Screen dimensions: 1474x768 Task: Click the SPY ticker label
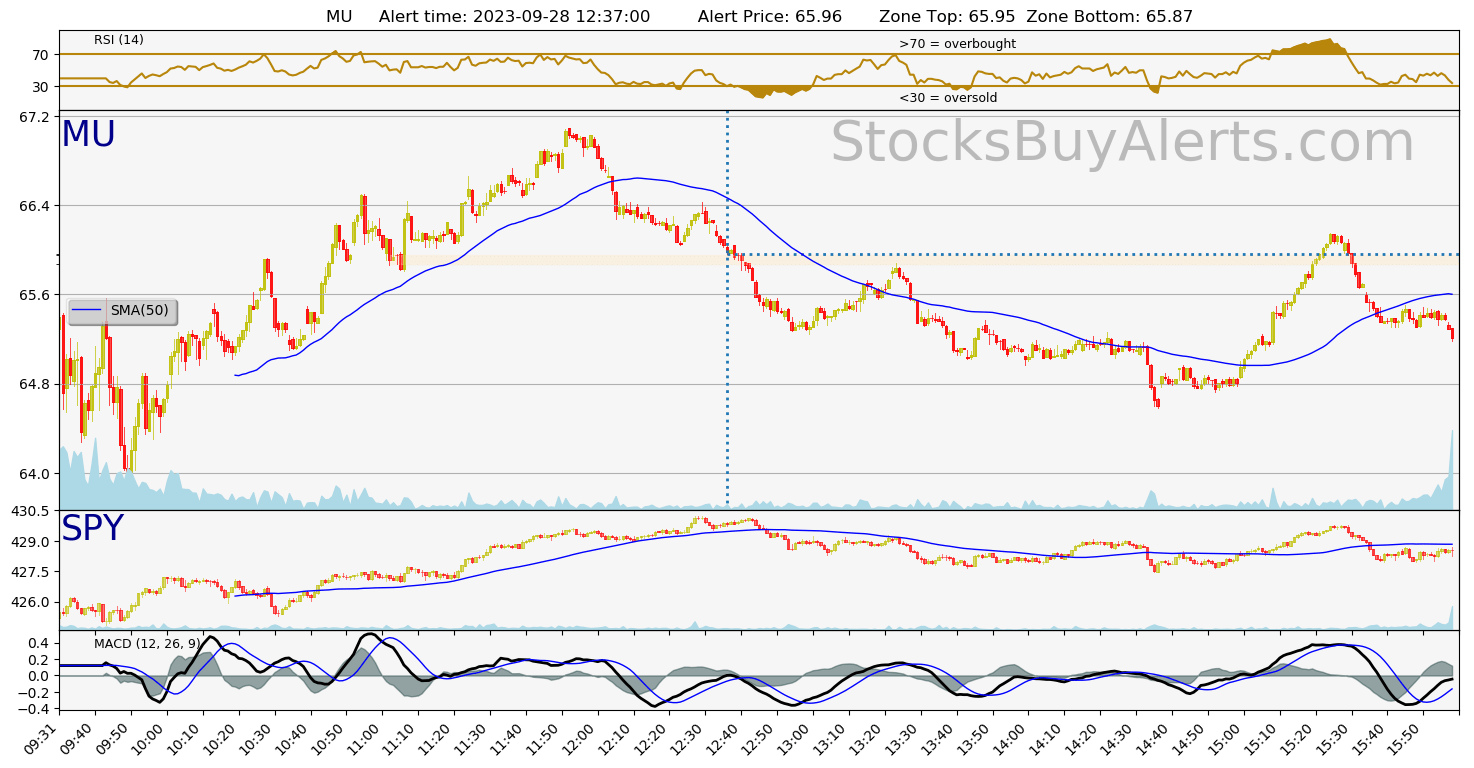point(92,529)
